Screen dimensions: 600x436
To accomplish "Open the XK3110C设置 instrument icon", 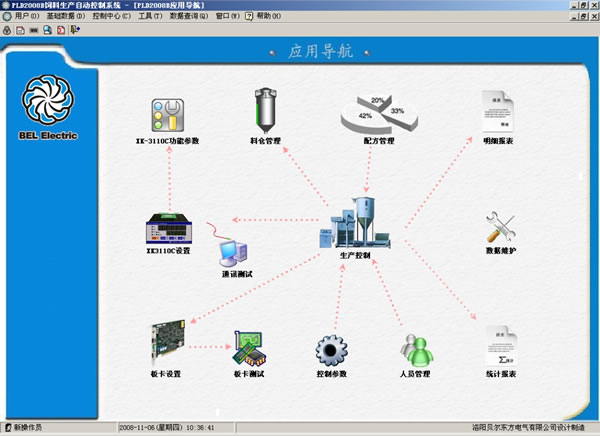I will (169, 229).
